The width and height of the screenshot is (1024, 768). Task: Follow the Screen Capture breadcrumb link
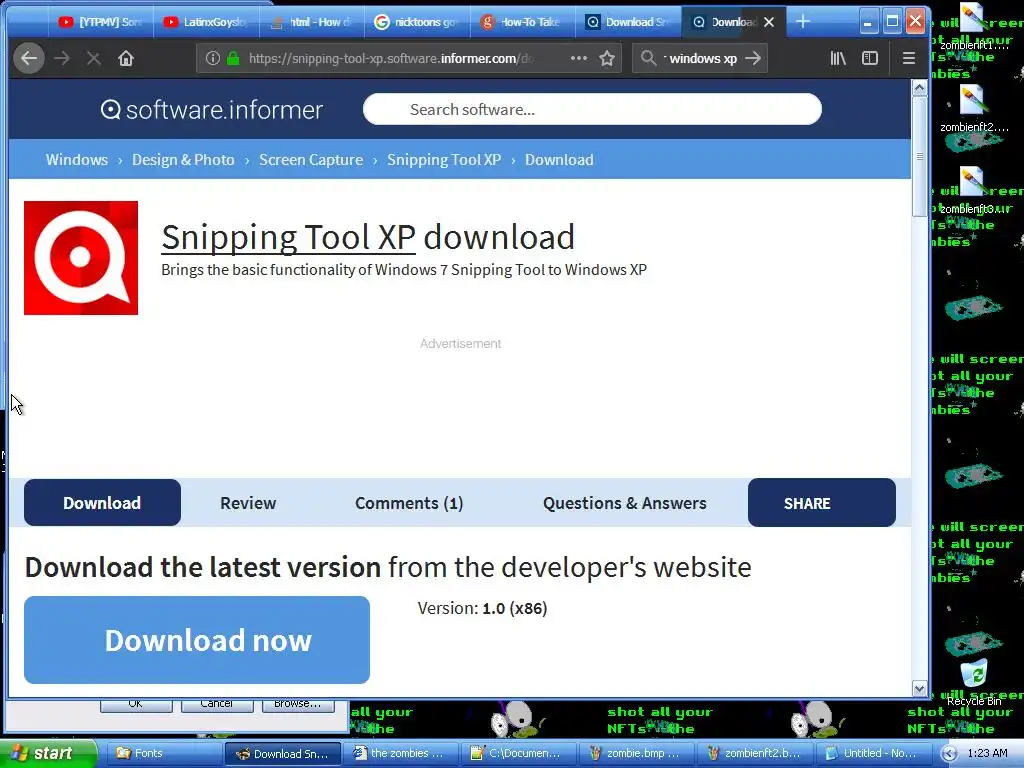311,160
